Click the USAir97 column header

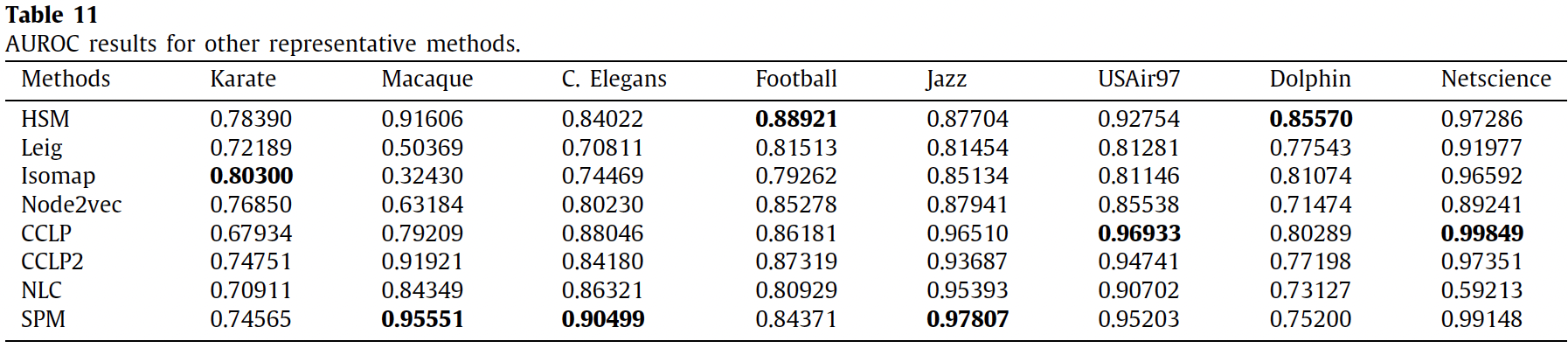[1139, 79]
